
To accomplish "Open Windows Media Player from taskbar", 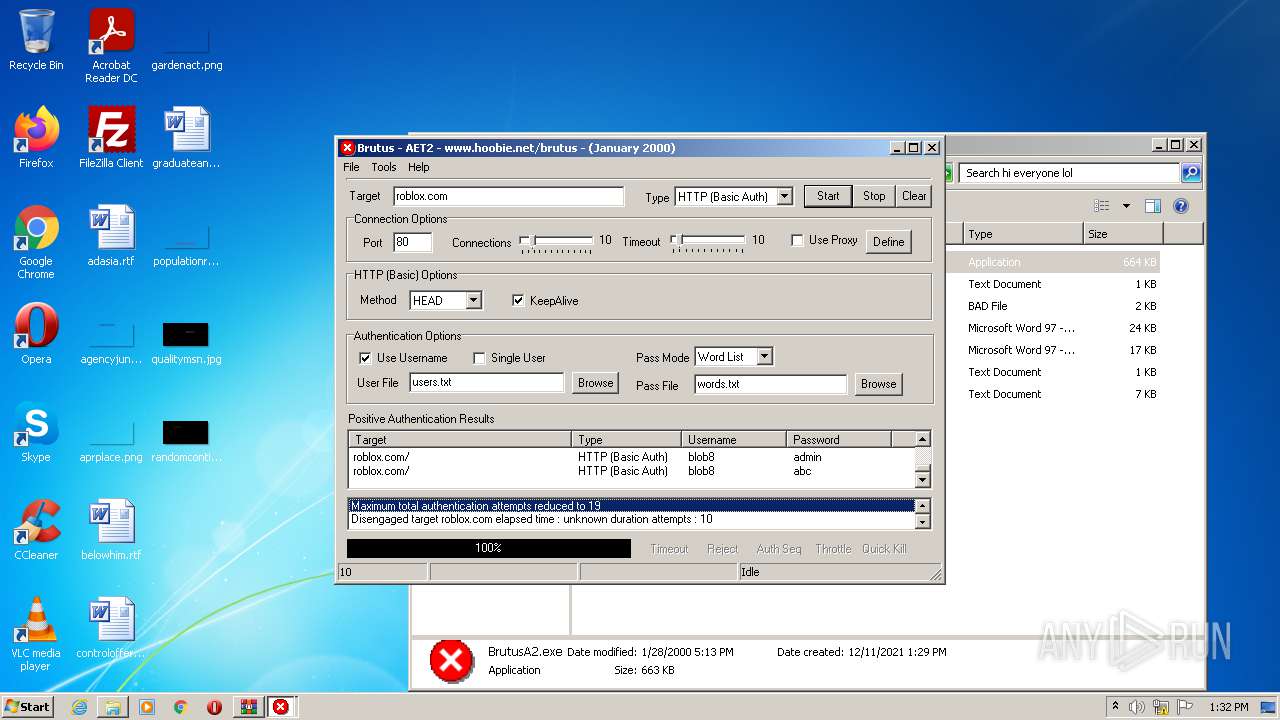I will 147,707.
